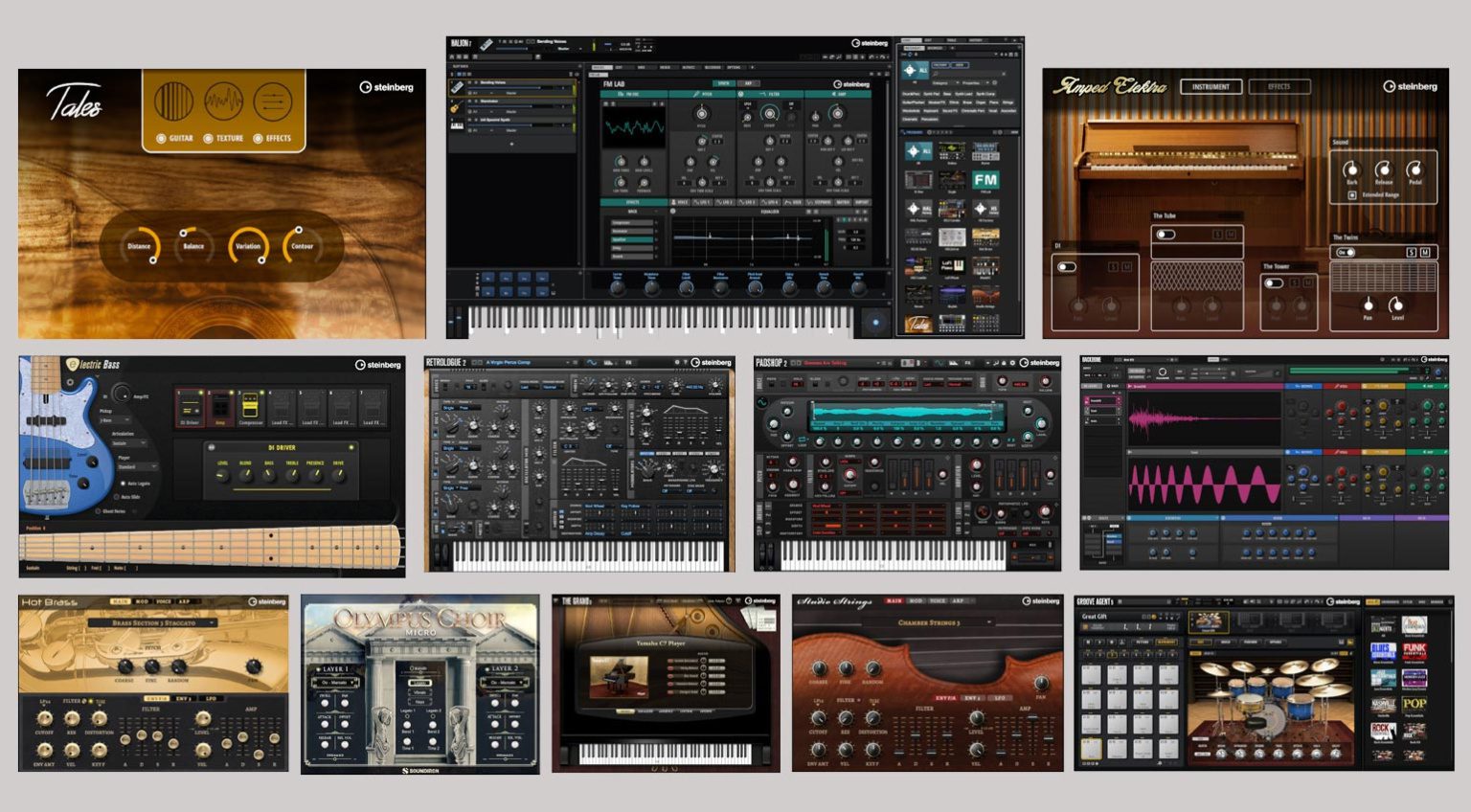Toggle the On switch for The Twins amp

tap(1346, 253)
